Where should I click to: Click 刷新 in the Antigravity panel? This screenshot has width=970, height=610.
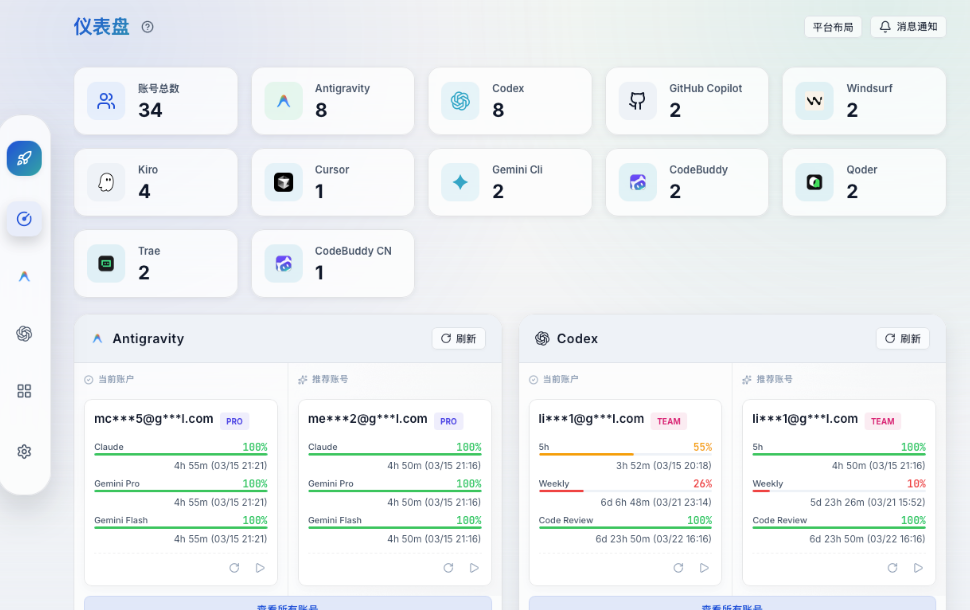pos(458,338)
